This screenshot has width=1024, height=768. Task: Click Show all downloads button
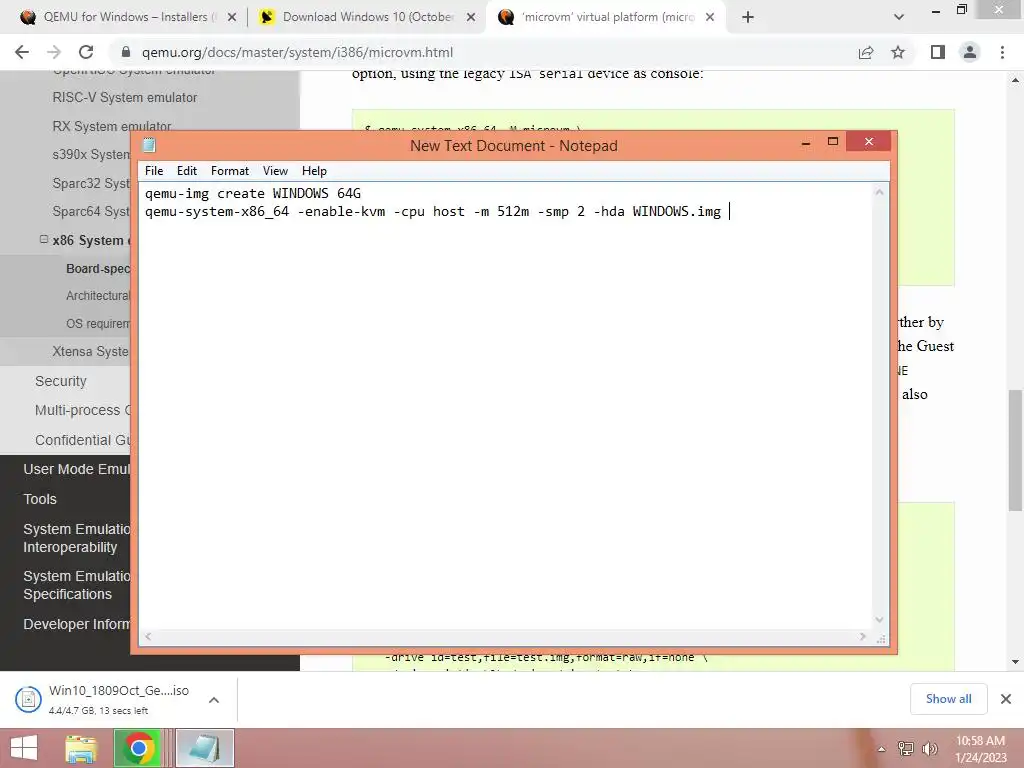pos(948,699)
